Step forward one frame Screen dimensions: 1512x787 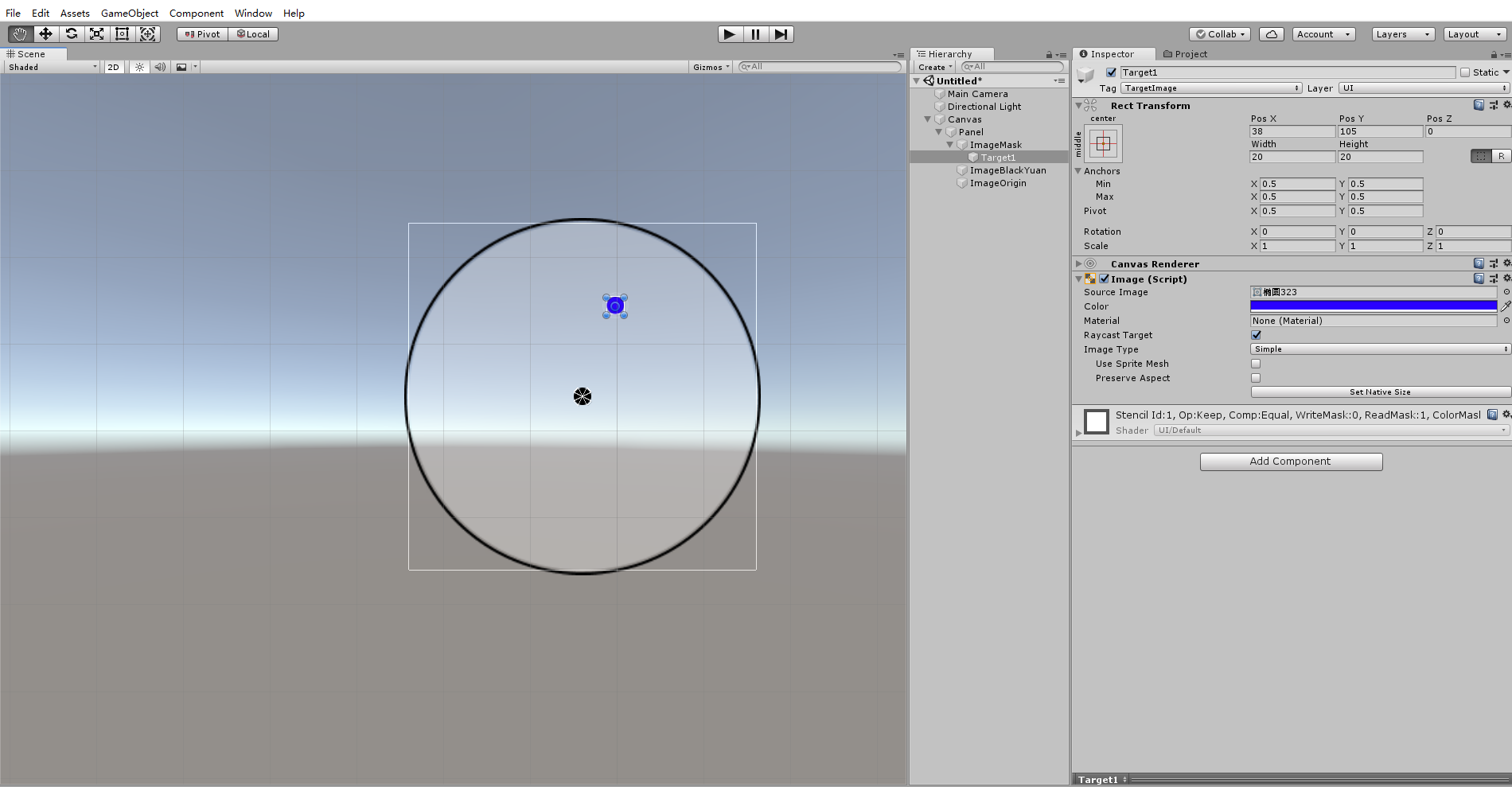point(781,34)
